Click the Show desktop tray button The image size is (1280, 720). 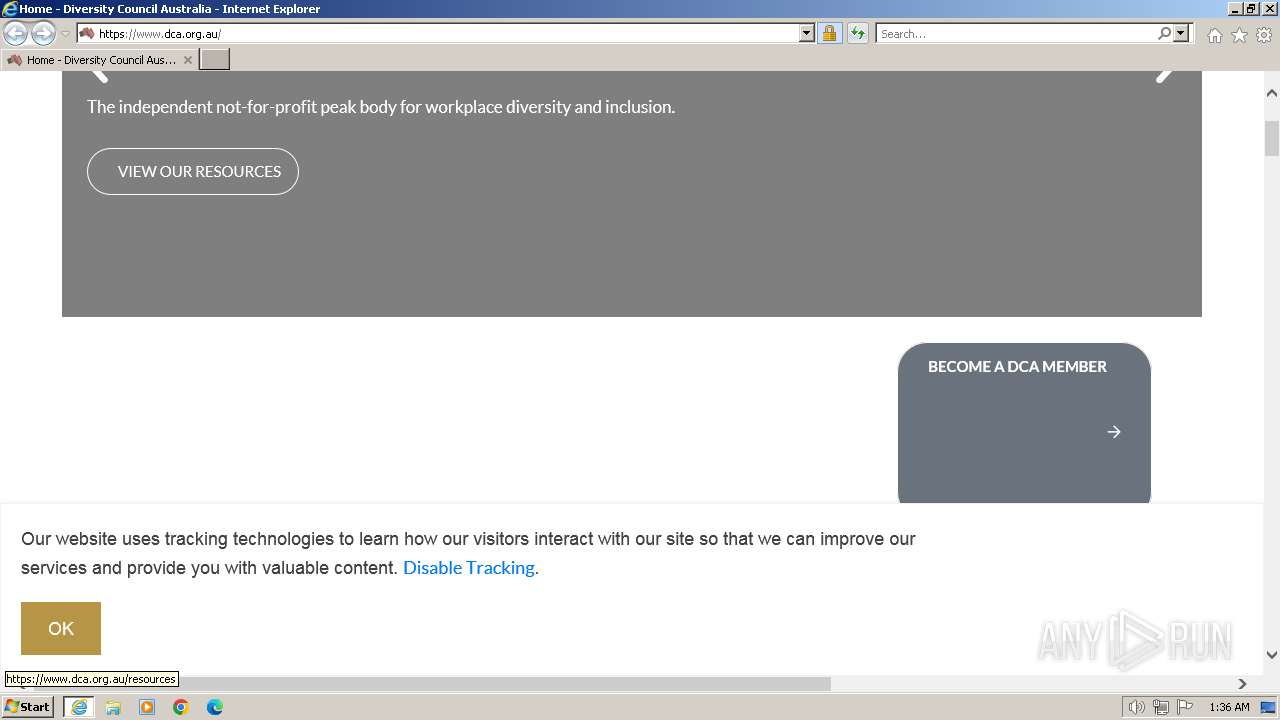tap(1269, 707)
